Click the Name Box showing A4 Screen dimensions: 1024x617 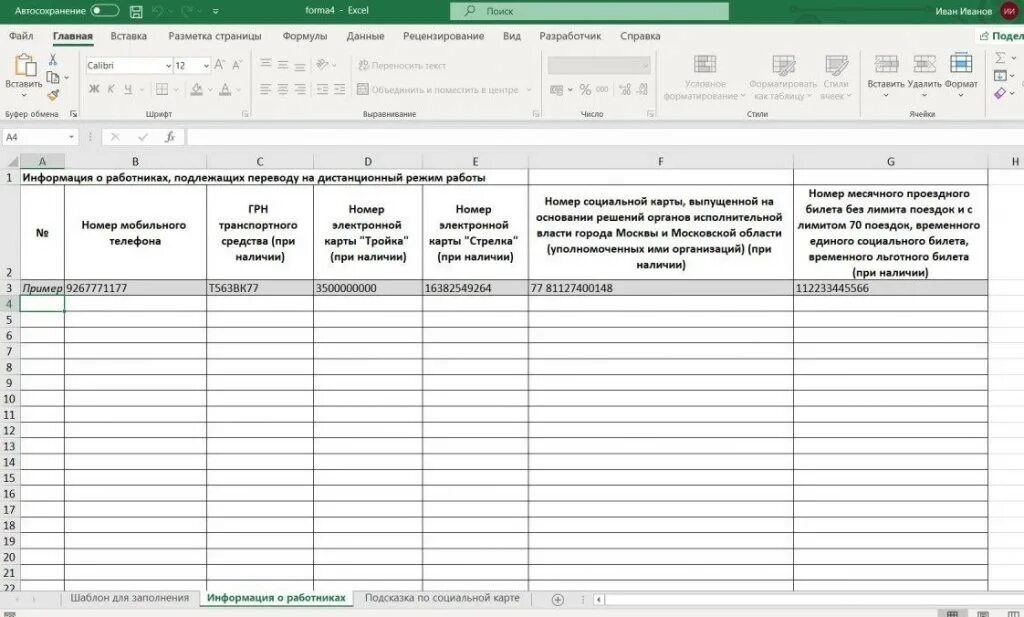pos(40,137)
